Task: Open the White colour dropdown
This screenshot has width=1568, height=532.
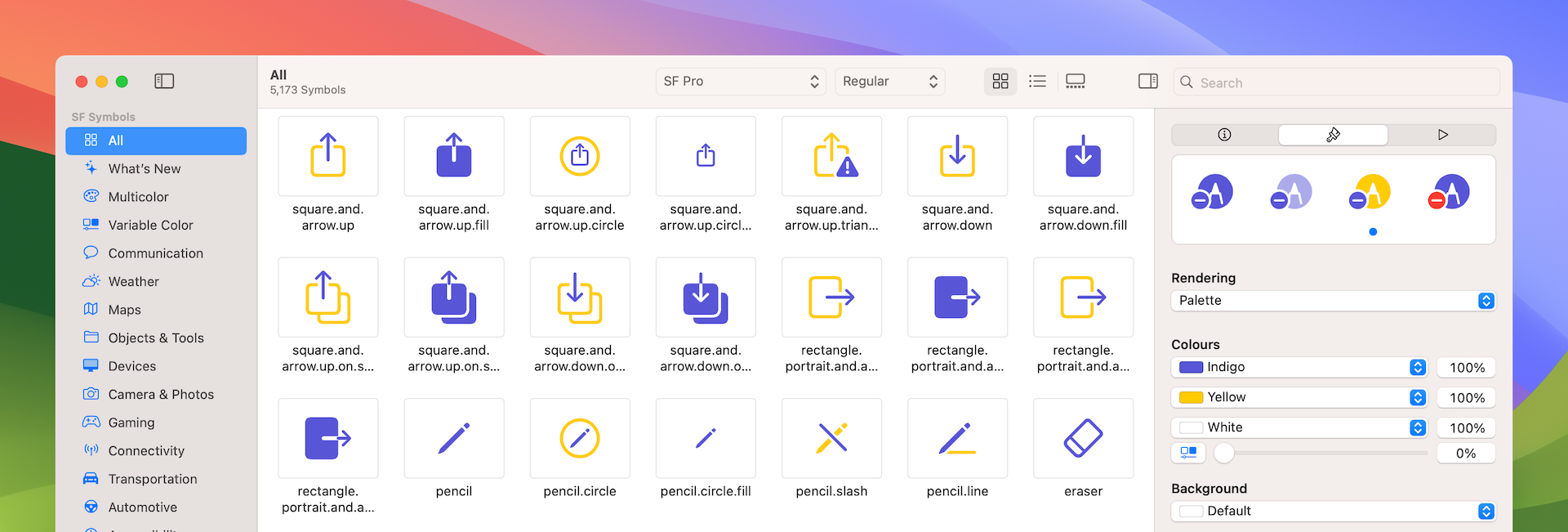Action: (x=1299, y=427)
